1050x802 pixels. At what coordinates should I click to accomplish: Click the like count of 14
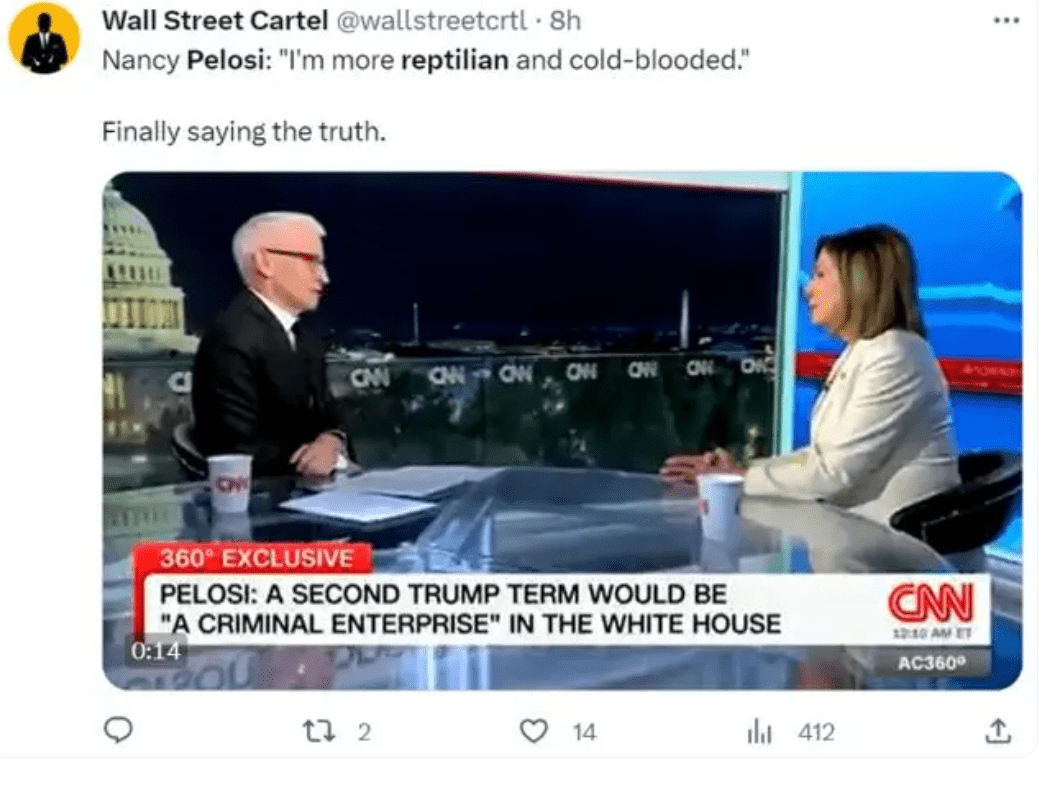coord(584,732)
